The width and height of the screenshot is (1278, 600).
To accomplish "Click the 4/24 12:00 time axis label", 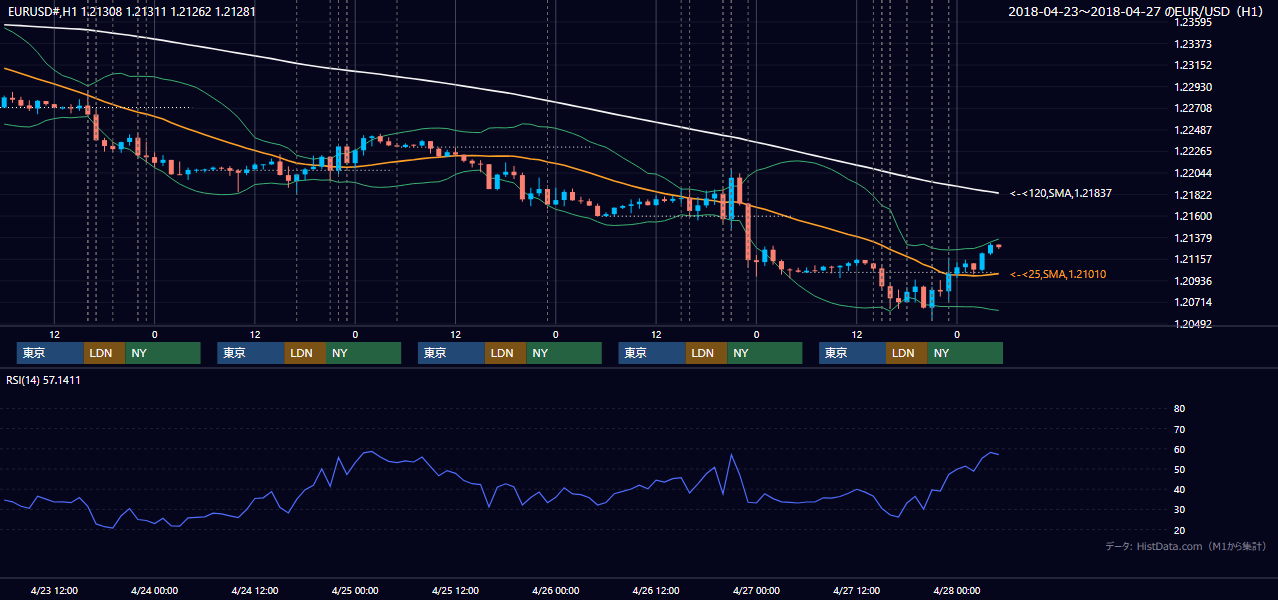I will tap(255, 590).
